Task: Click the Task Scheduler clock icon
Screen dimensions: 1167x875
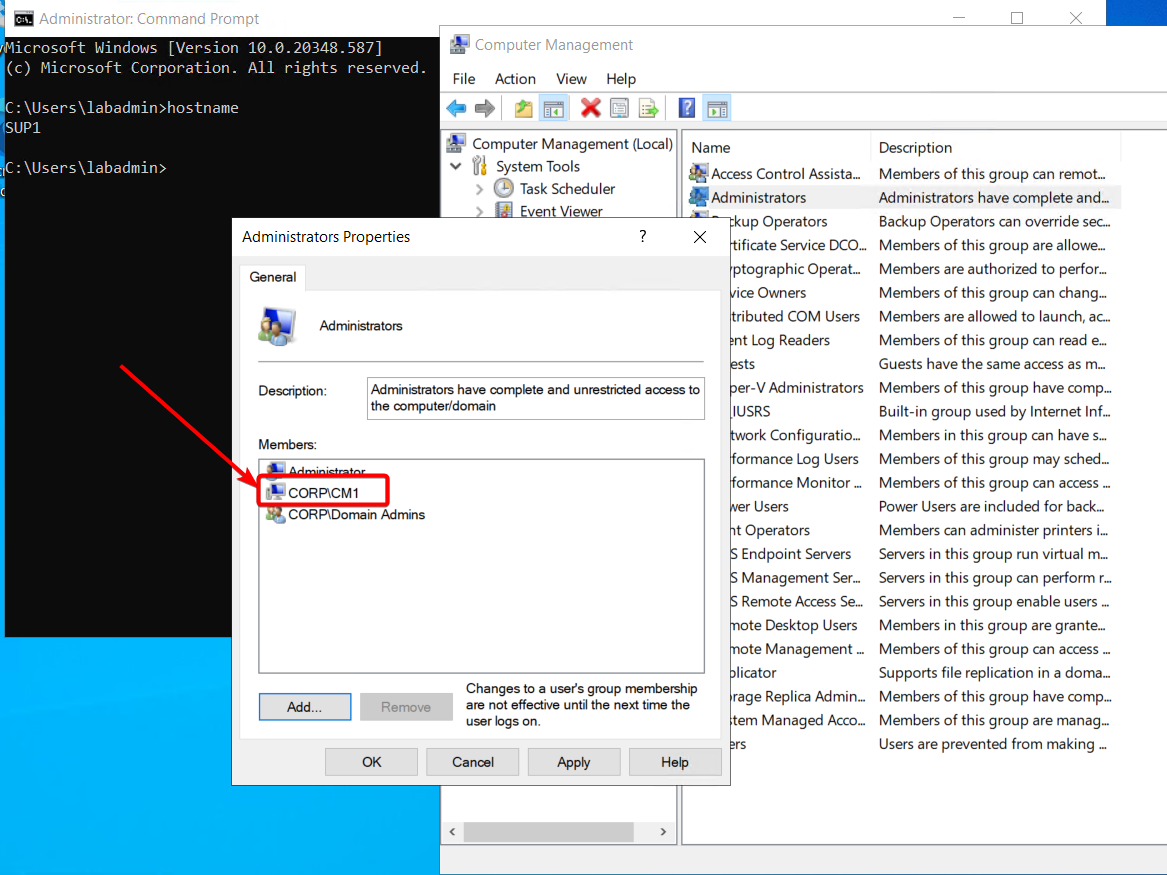Action: pos(504,188)
